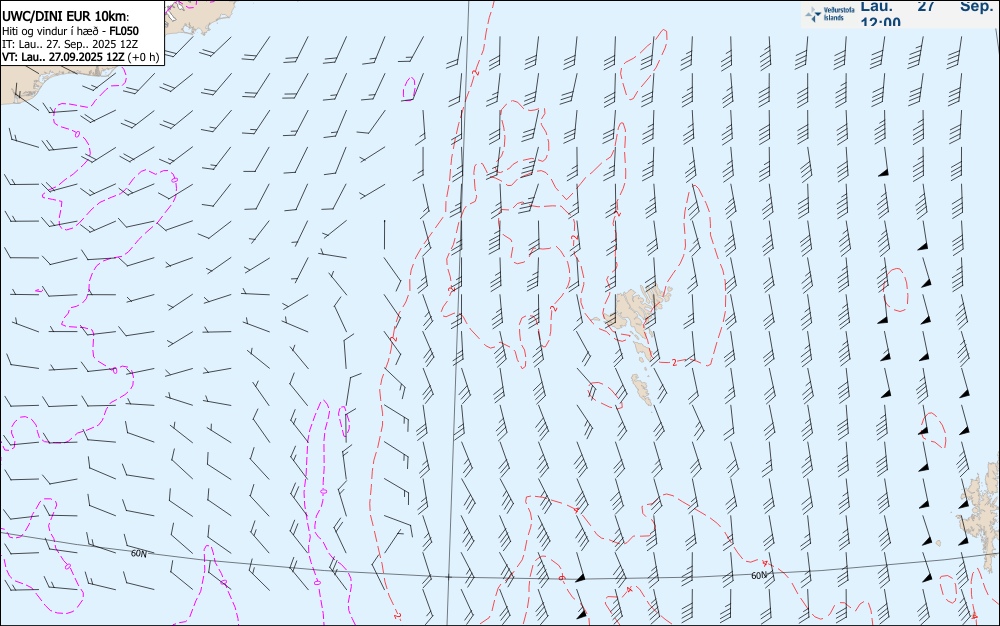The height and width of the screenshot is (626, 1000).
Task: Click the 'UWC/DINI EUR 10km:' map title
Action: tap(66, 17)
